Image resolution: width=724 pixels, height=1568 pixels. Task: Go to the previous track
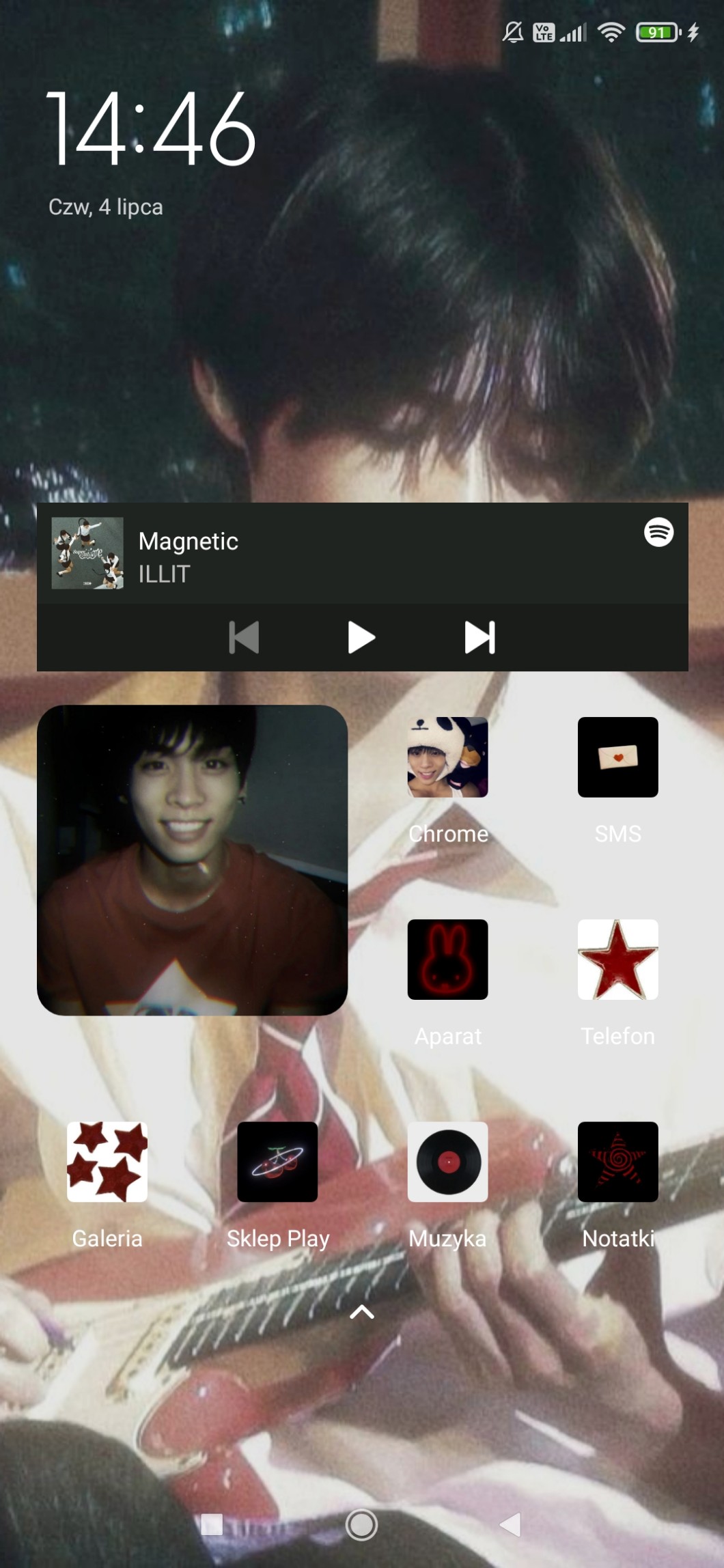[244, 637]
